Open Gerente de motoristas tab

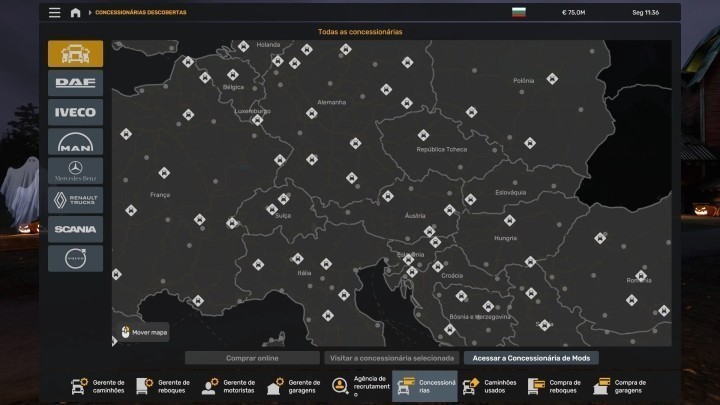229,386
